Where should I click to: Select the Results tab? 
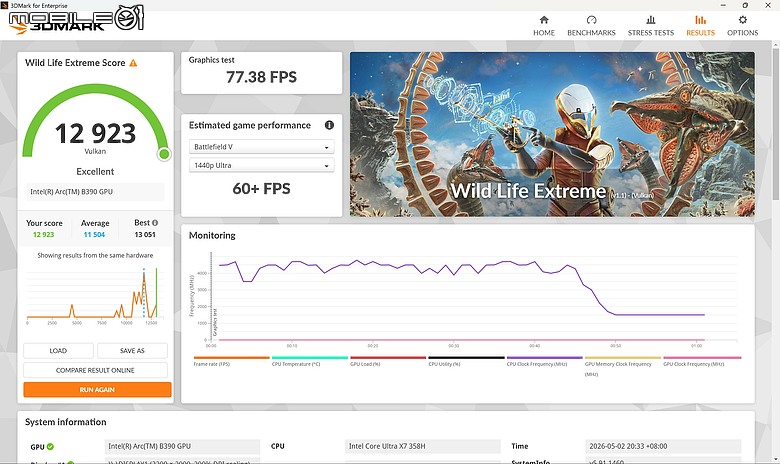click(700, 26)
